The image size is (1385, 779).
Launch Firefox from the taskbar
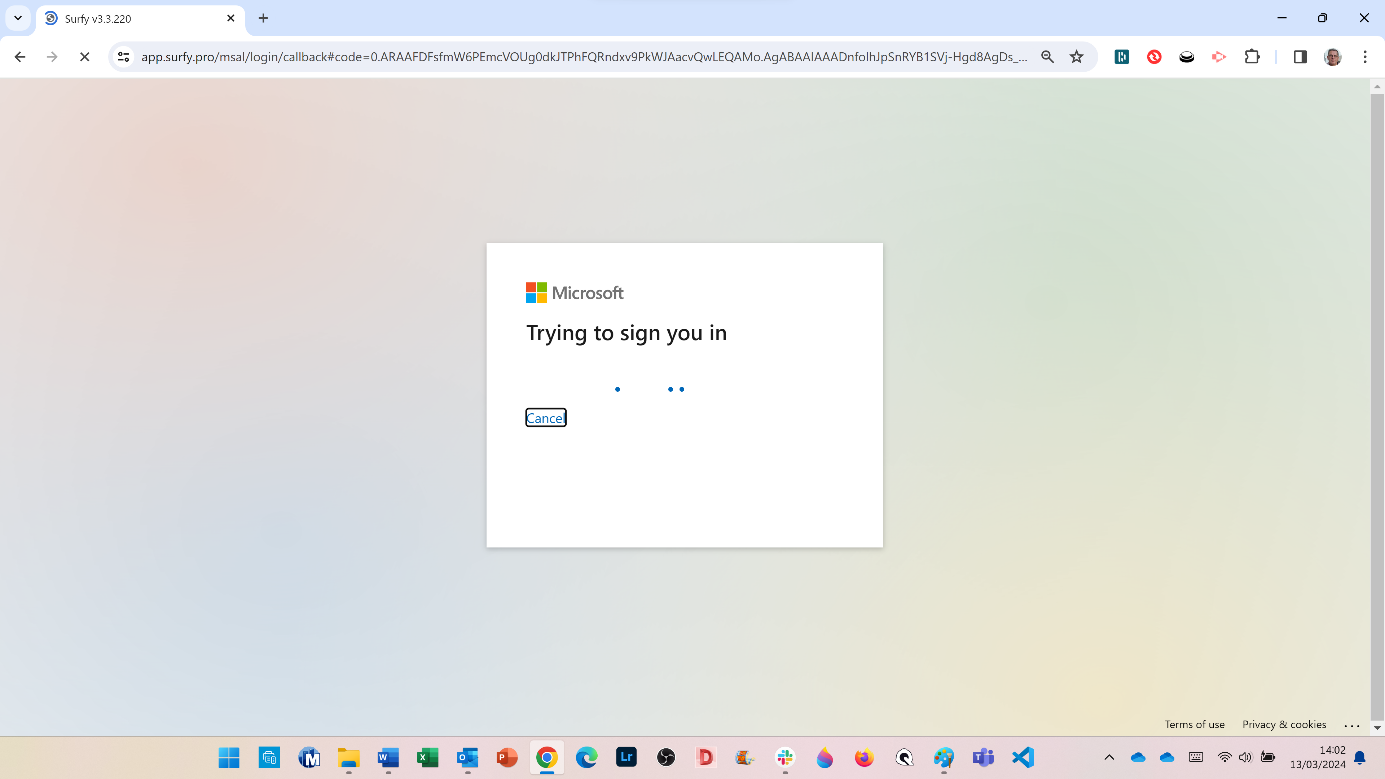click(x=864, y=757)
